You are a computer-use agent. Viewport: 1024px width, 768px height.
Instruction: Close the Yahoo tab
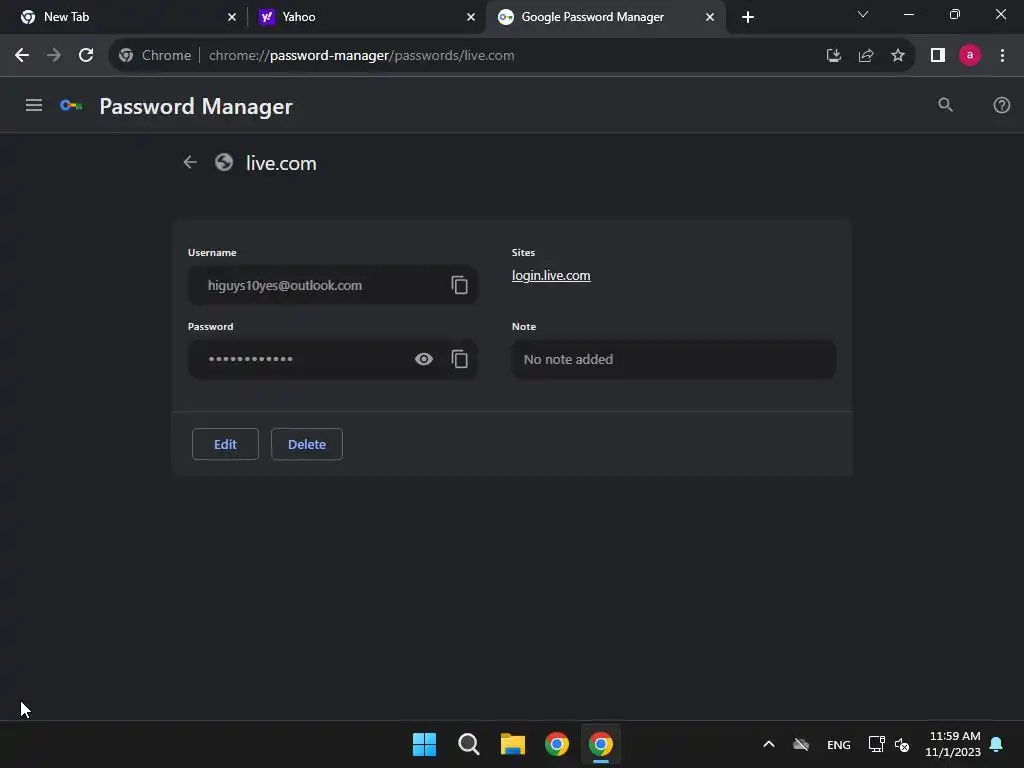pos(471,17)
